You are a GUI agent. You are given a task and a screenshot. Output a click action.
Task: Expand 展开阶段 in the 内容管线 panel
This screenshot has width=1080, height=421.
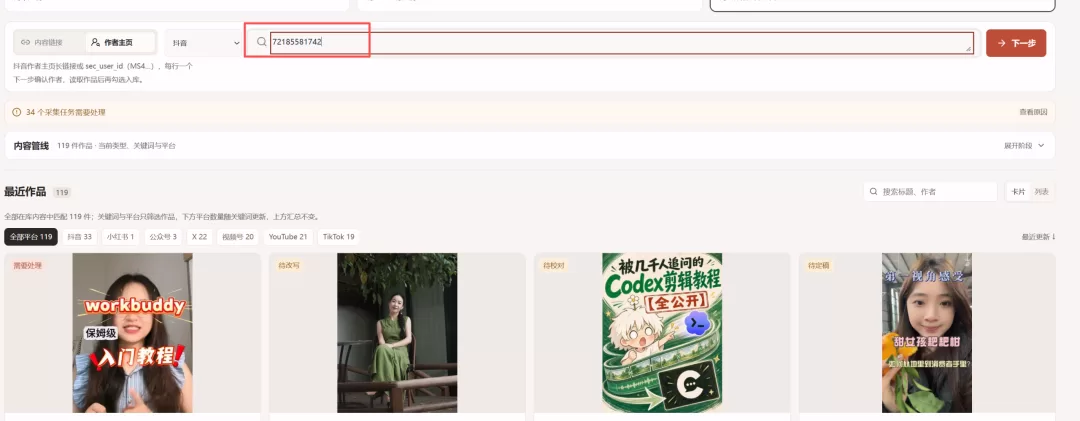point(1024,145)
